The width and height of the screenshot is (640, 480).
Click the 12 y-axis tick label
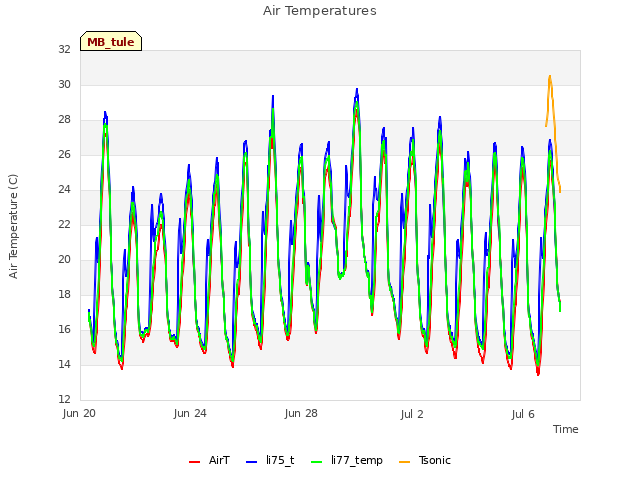tap(64, 399)
